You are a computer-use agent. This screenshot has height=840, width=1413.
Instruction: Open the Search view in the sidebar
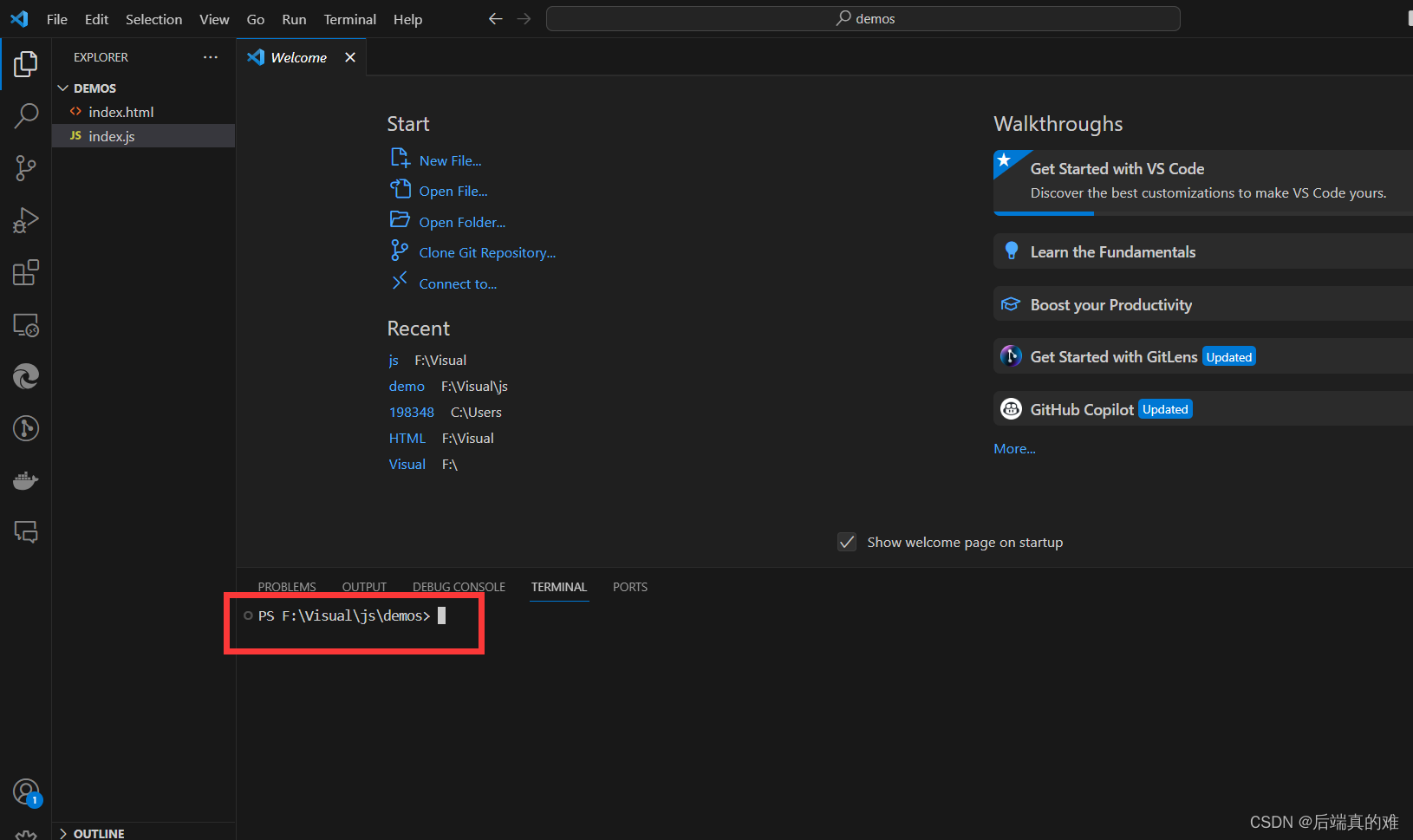click(x=26, y=115)
